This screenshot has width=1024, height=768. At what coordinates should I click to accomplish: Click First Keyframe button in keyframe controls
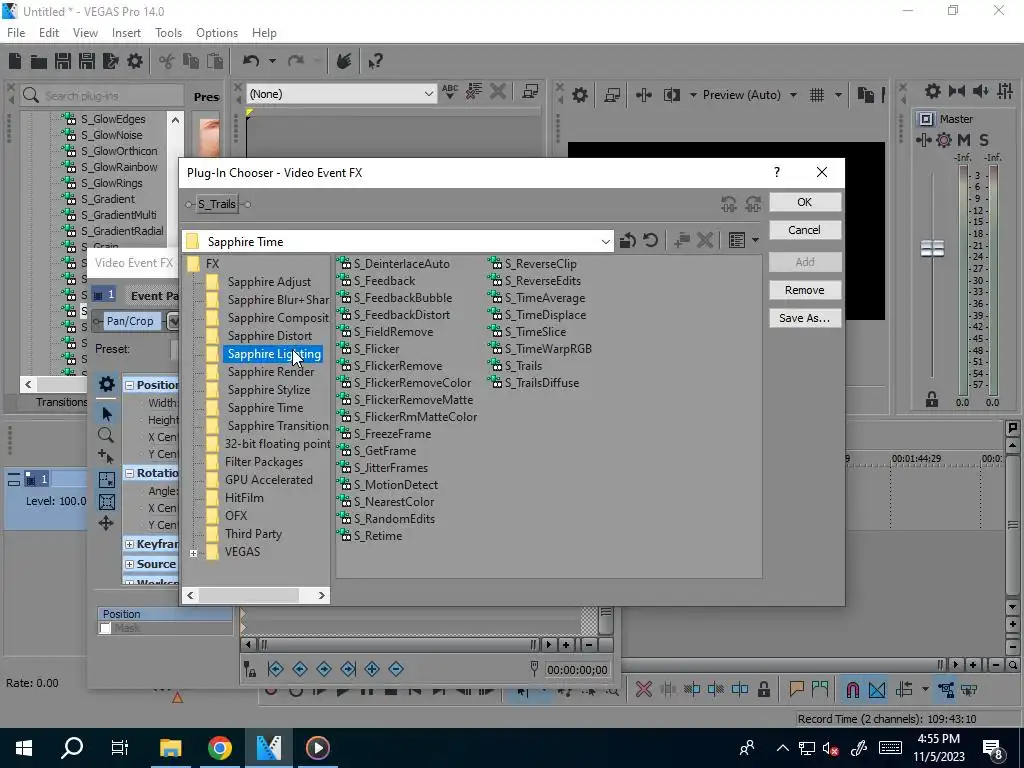[x=276, y=669]
